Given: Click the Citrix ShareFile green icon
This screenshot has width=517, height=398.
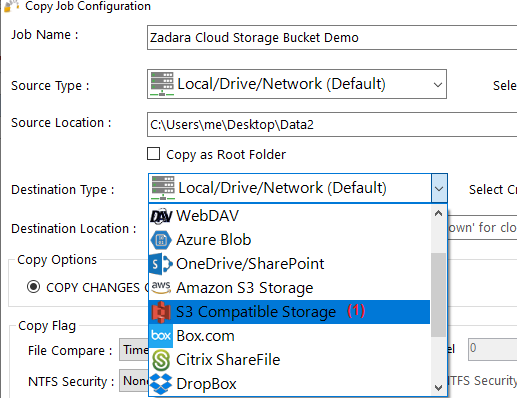Looking at the screenshot, I should coord(161,360).
